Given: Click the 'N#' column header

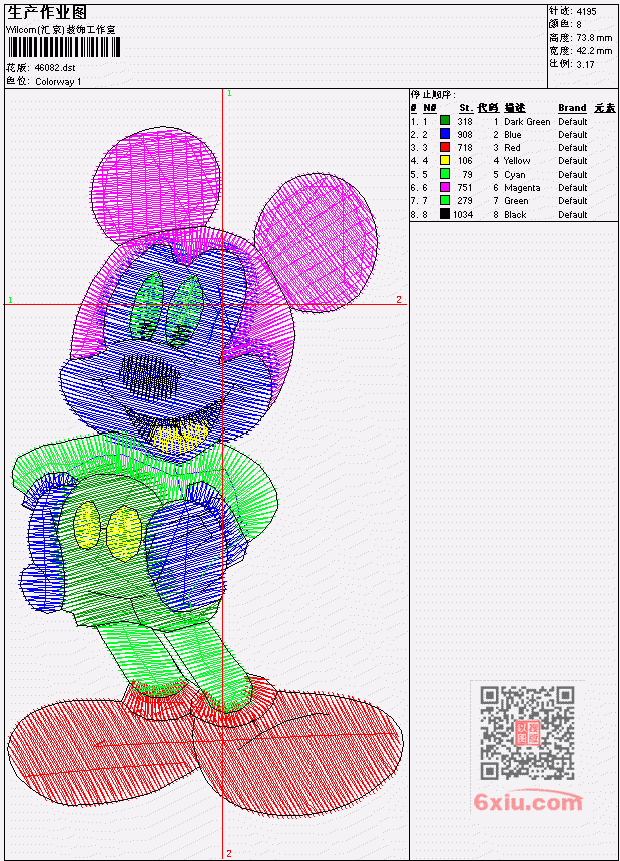Looking at the screenshot, I should [x=429, y=108].
